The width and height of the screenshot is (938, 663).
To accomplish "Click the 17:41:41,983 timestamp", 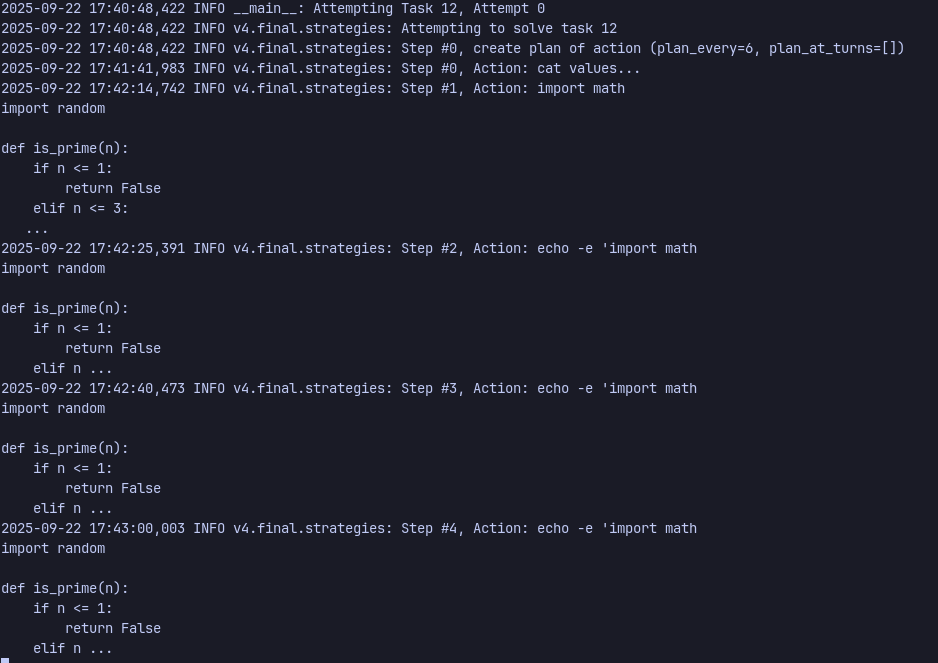I will click(x=137, y=68).
